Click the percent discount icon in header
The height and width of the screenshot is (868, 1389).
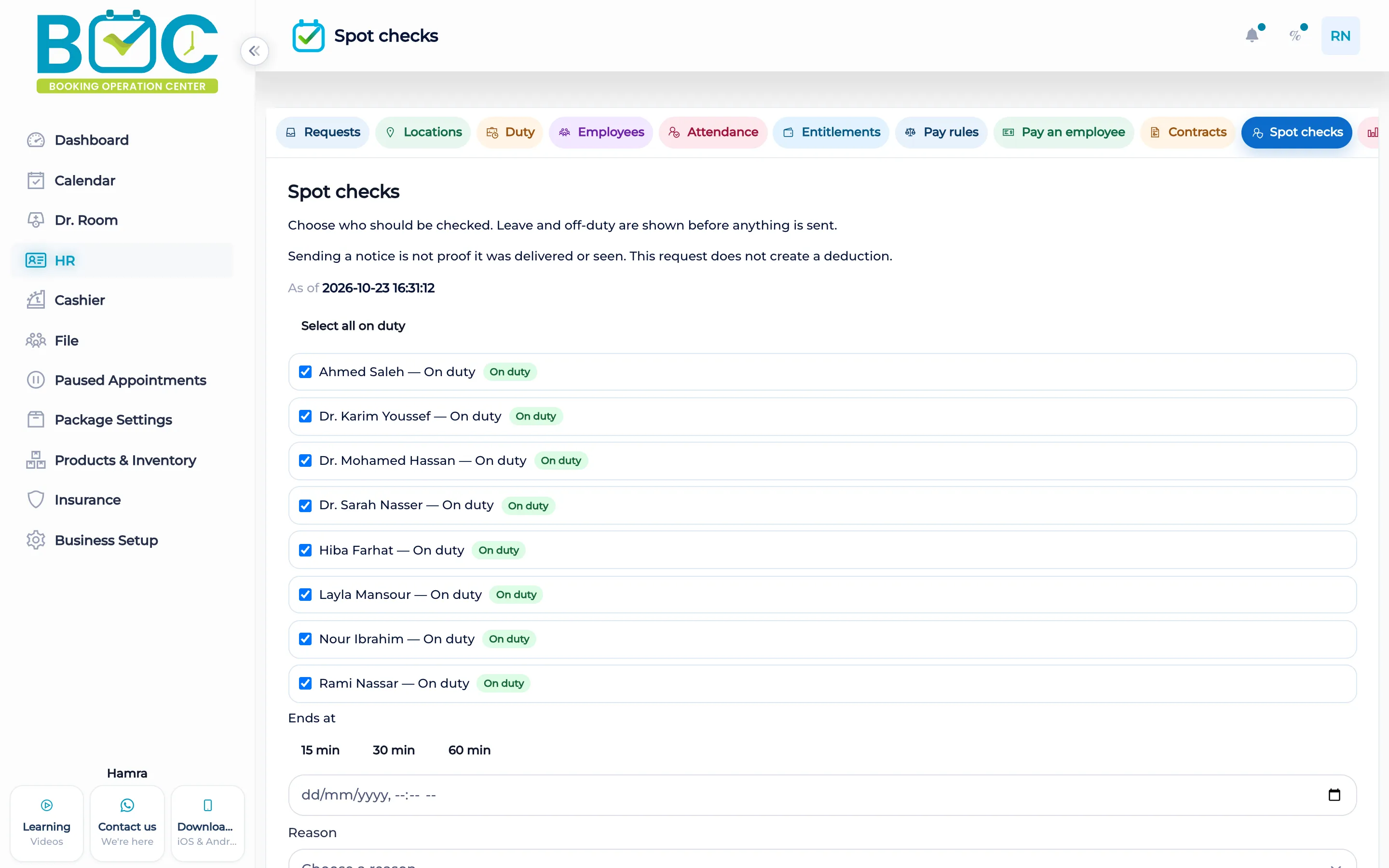point(1295,36)
